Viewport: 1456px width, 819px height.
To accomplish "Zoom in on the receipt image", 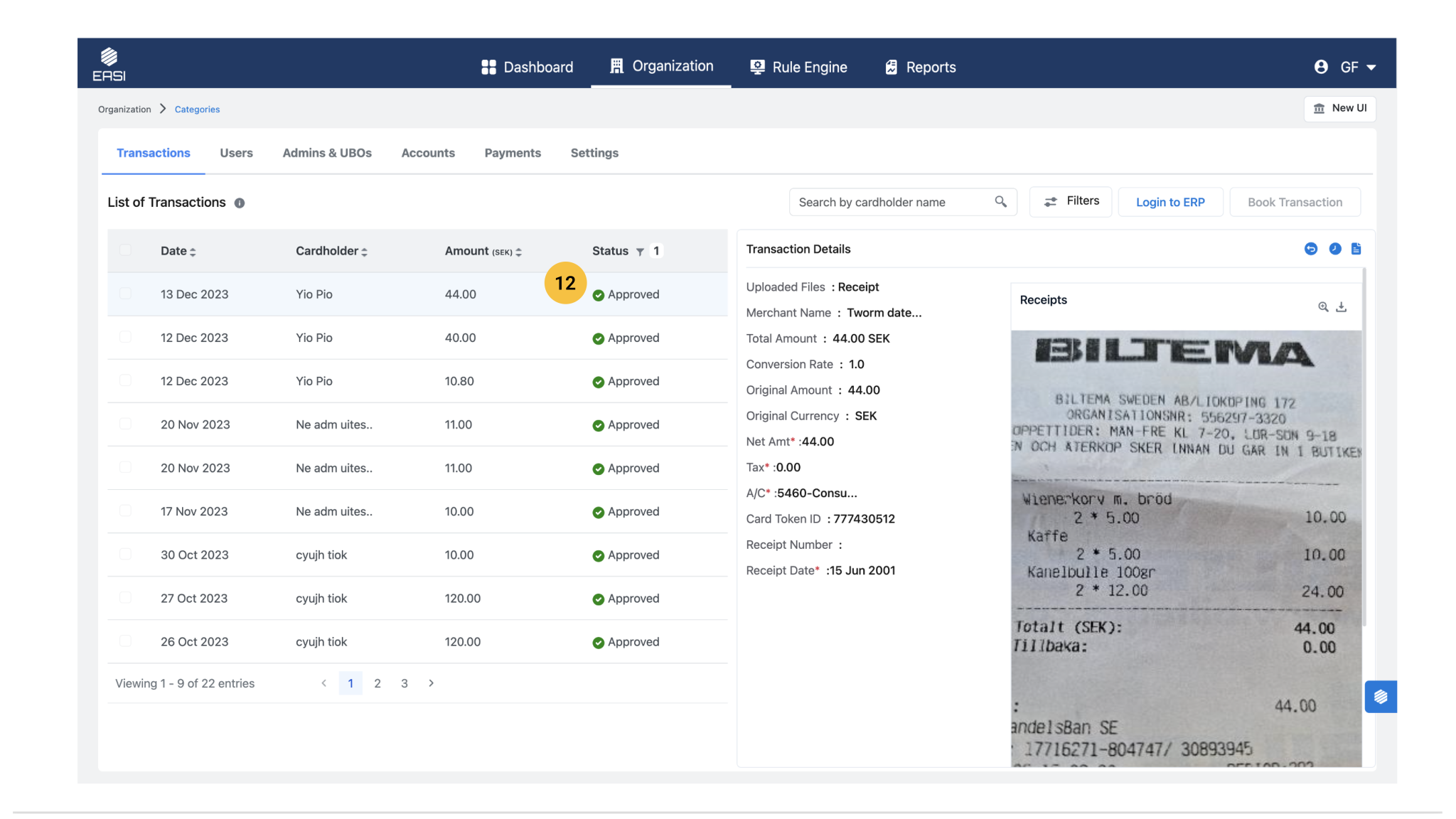I will click(1323, 307).
